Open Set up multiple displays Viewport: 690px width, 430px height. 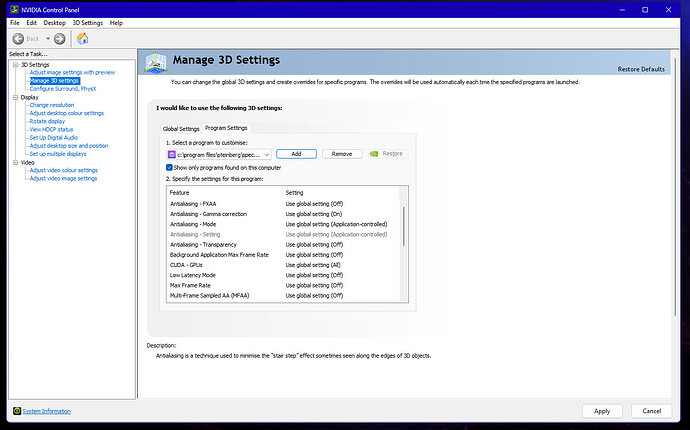pos(58,154)
